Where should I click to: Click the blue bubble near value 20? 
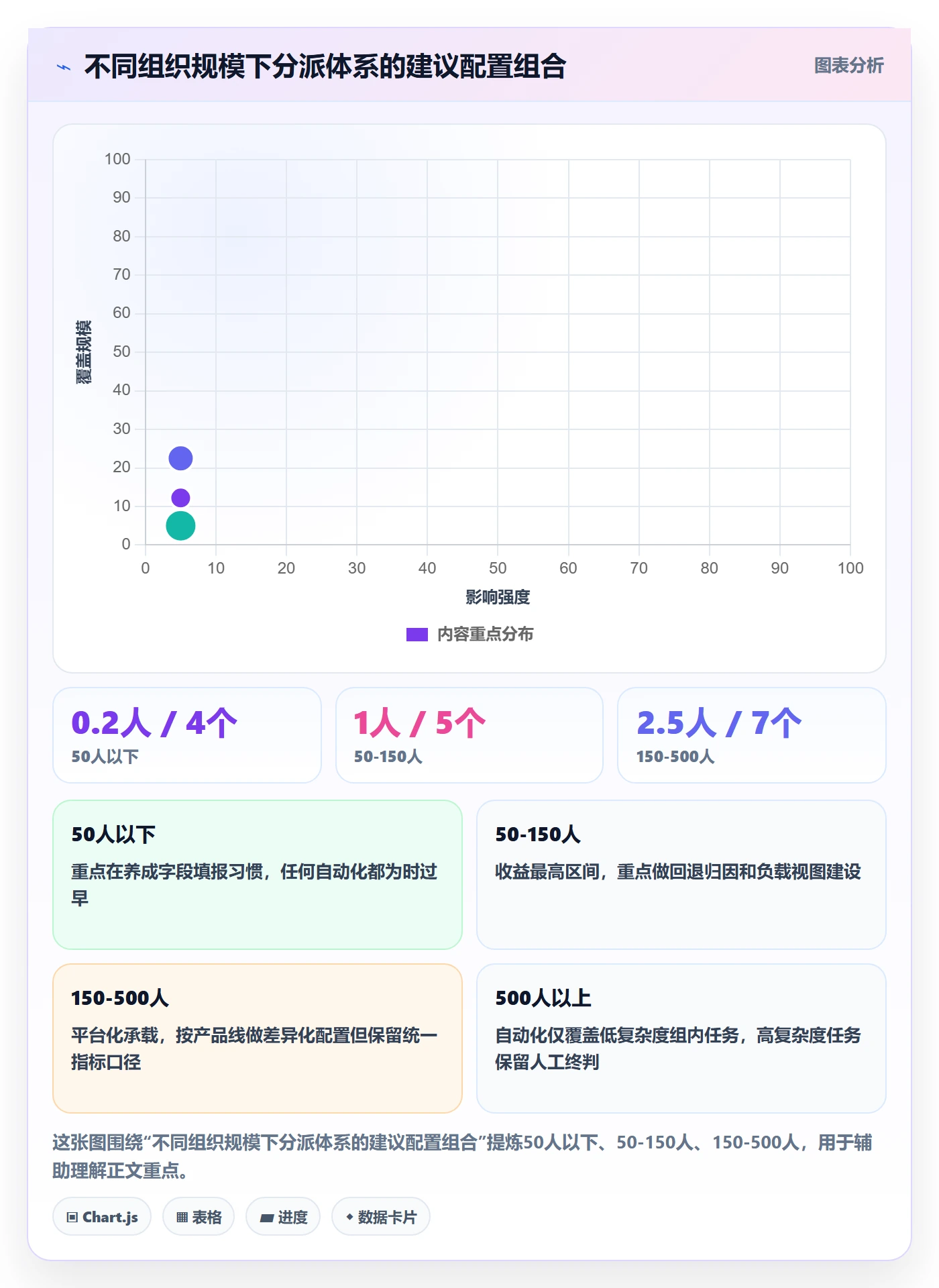[180, 458]
